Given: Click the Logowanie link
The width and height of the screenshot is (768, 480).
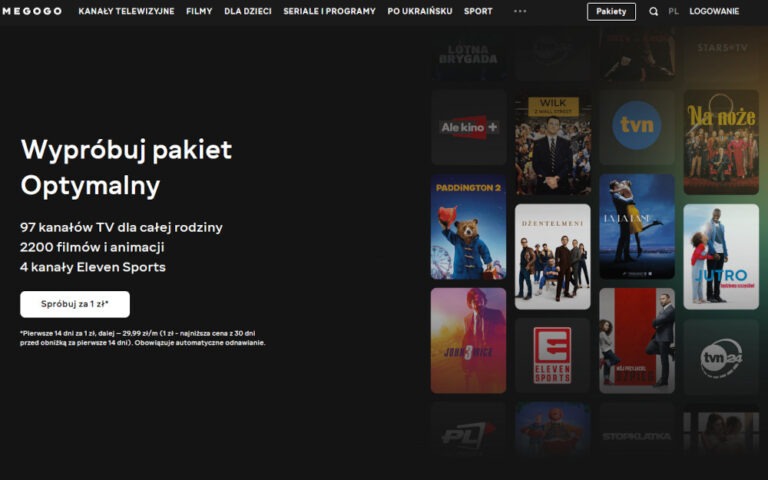Looking at the screenshot, I should 714,12.
